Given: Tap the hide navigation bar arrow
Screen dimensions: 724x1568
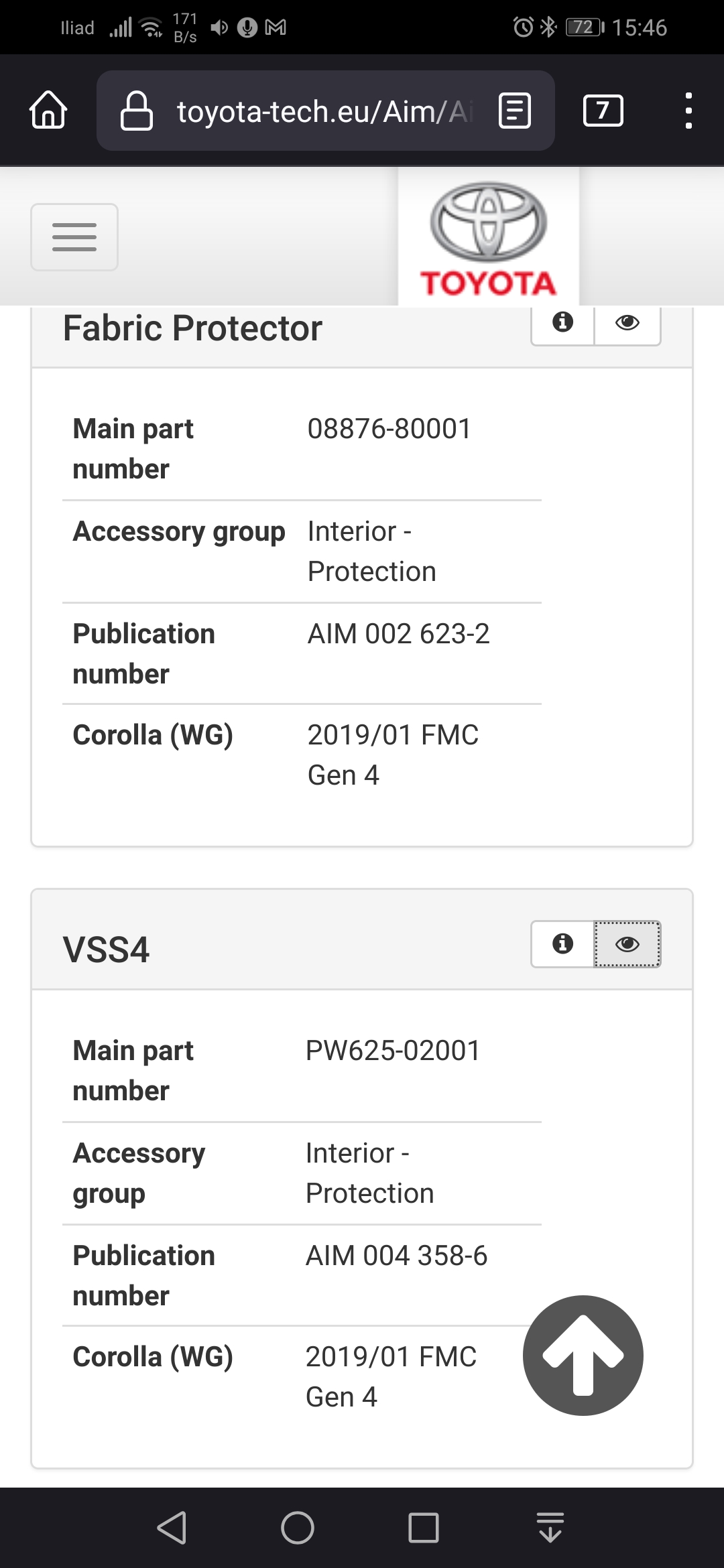Looking at the screenshot, I should (550, 1528).
